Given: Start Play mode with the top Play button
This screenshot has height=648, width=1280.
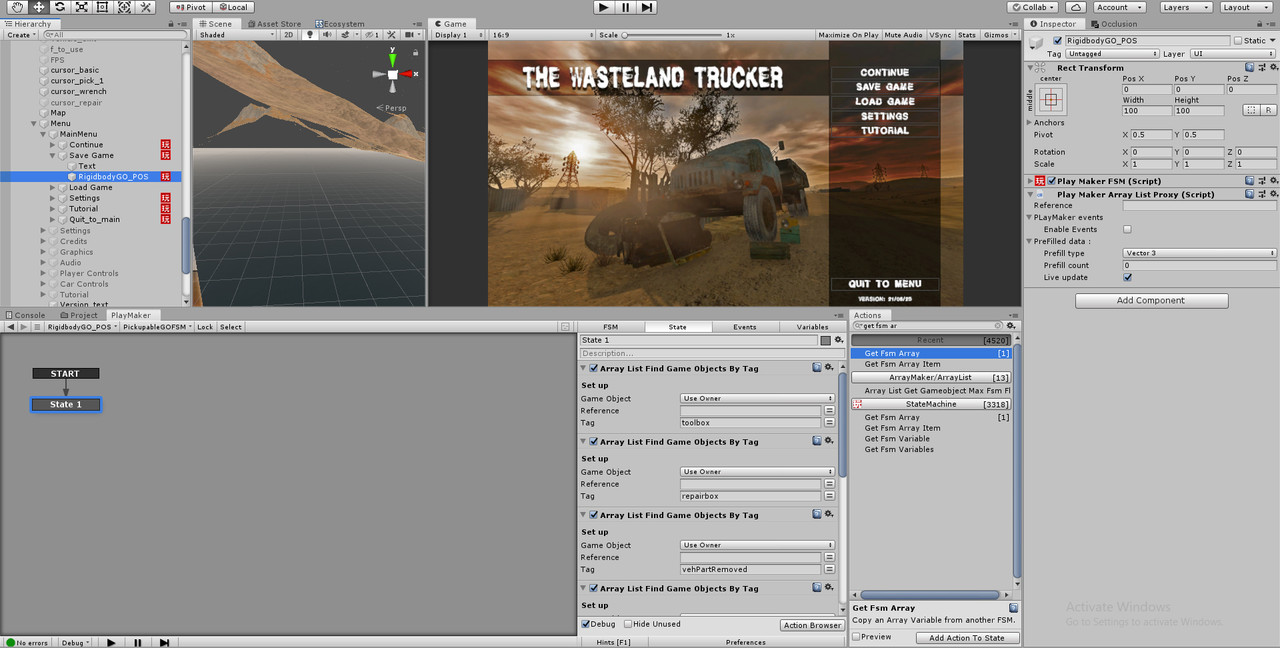Looking at the screenshot, I should [603, 7].
